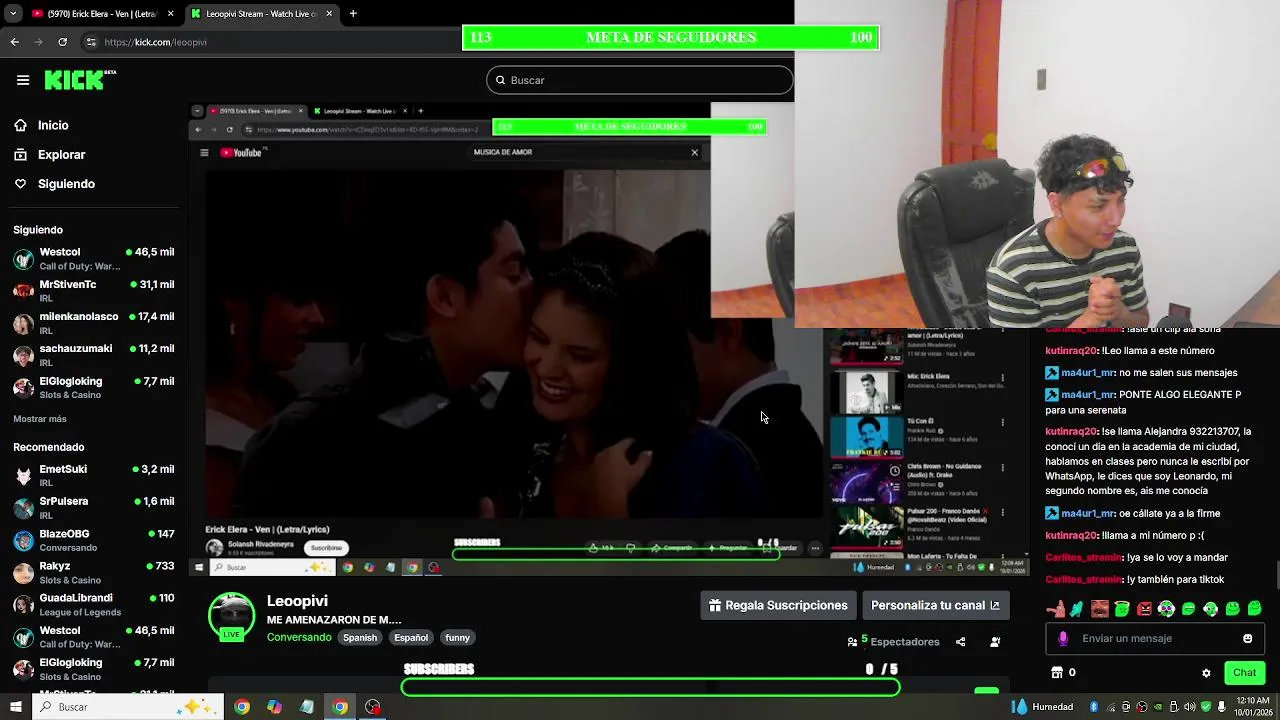Select the Spanish tag
Image resolution: width=1280 pixels, height=720 pixels.
360,637
